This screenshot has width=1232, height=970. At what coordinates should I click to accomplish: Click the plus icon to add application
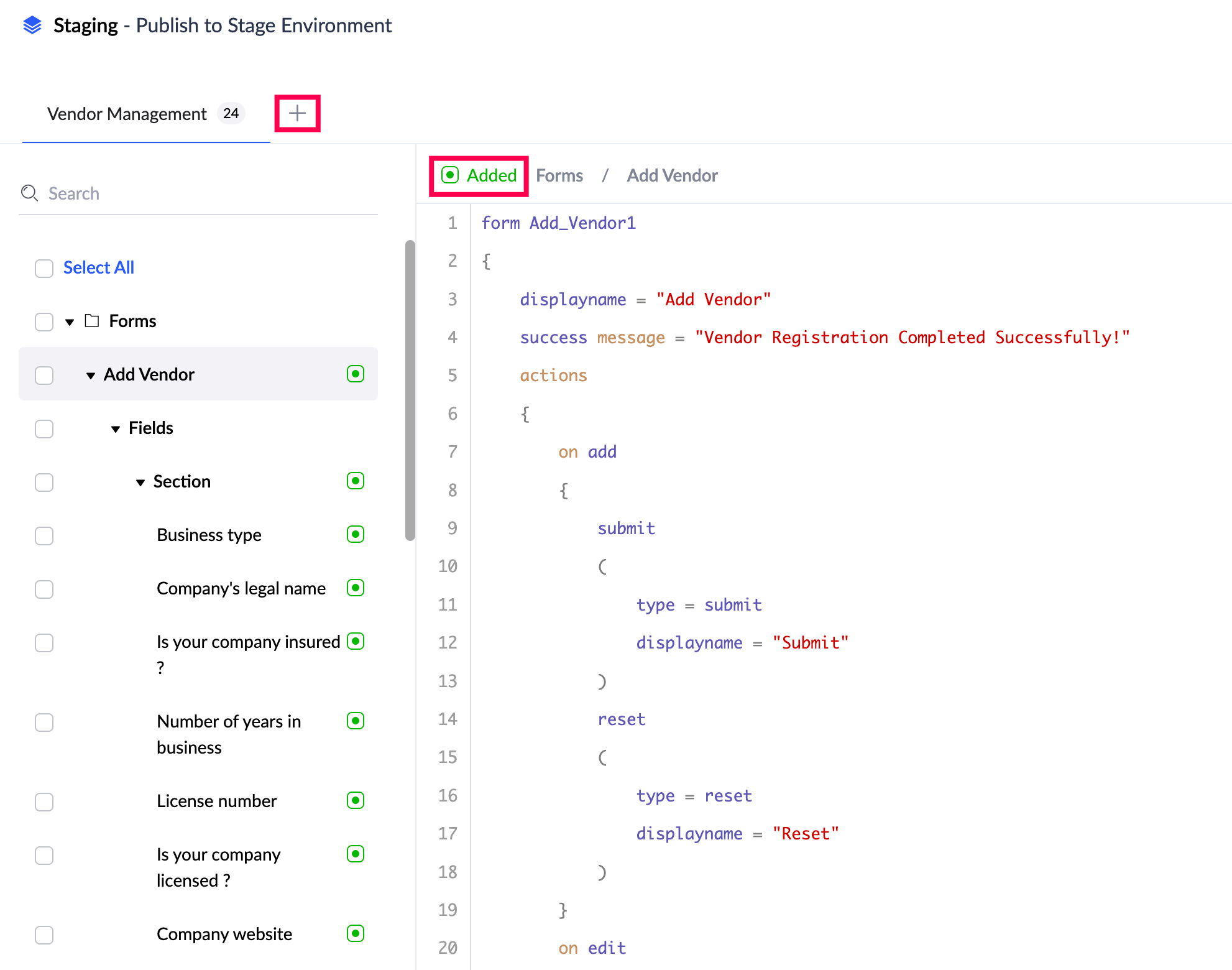coord(297,113)
